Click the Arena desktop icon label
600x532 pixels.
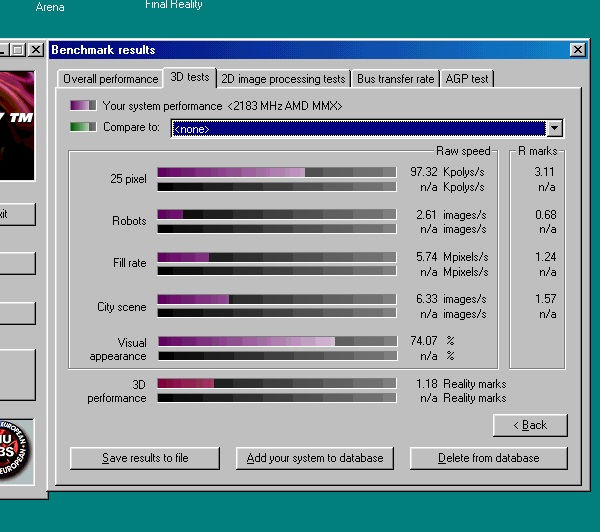coord(50,7)
